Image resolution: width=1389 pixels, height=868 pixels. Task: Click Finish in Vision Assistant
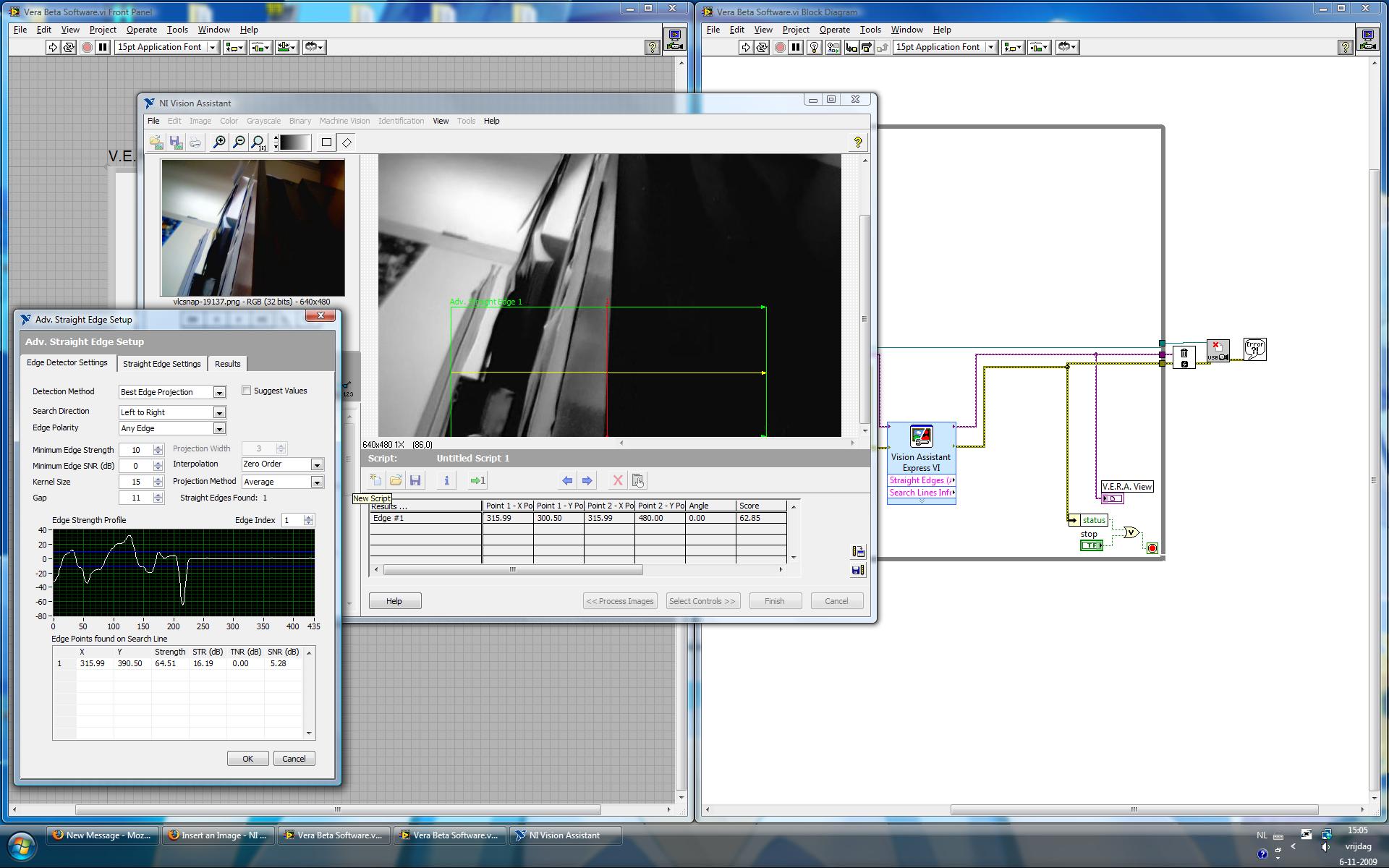774,601
